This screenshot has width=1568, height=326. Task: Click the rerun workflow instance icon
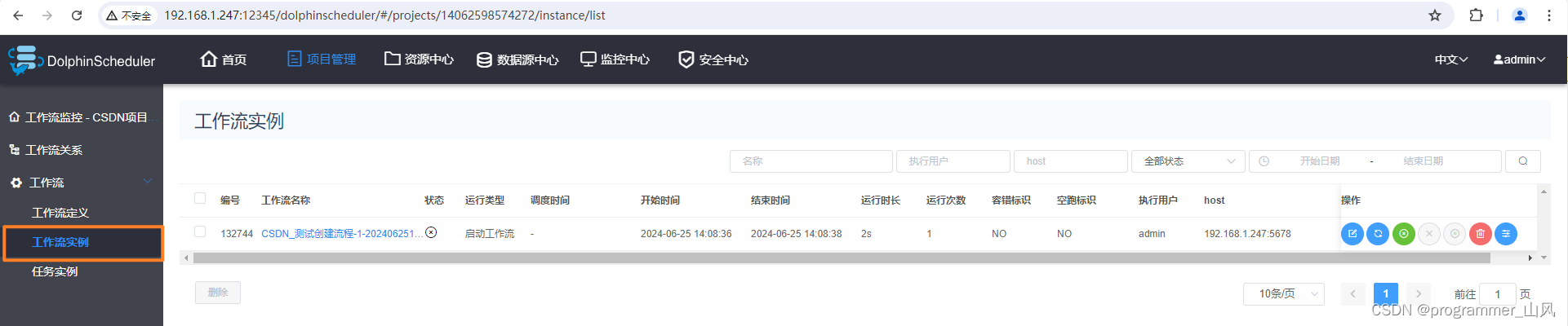(x=1378, y=234)
